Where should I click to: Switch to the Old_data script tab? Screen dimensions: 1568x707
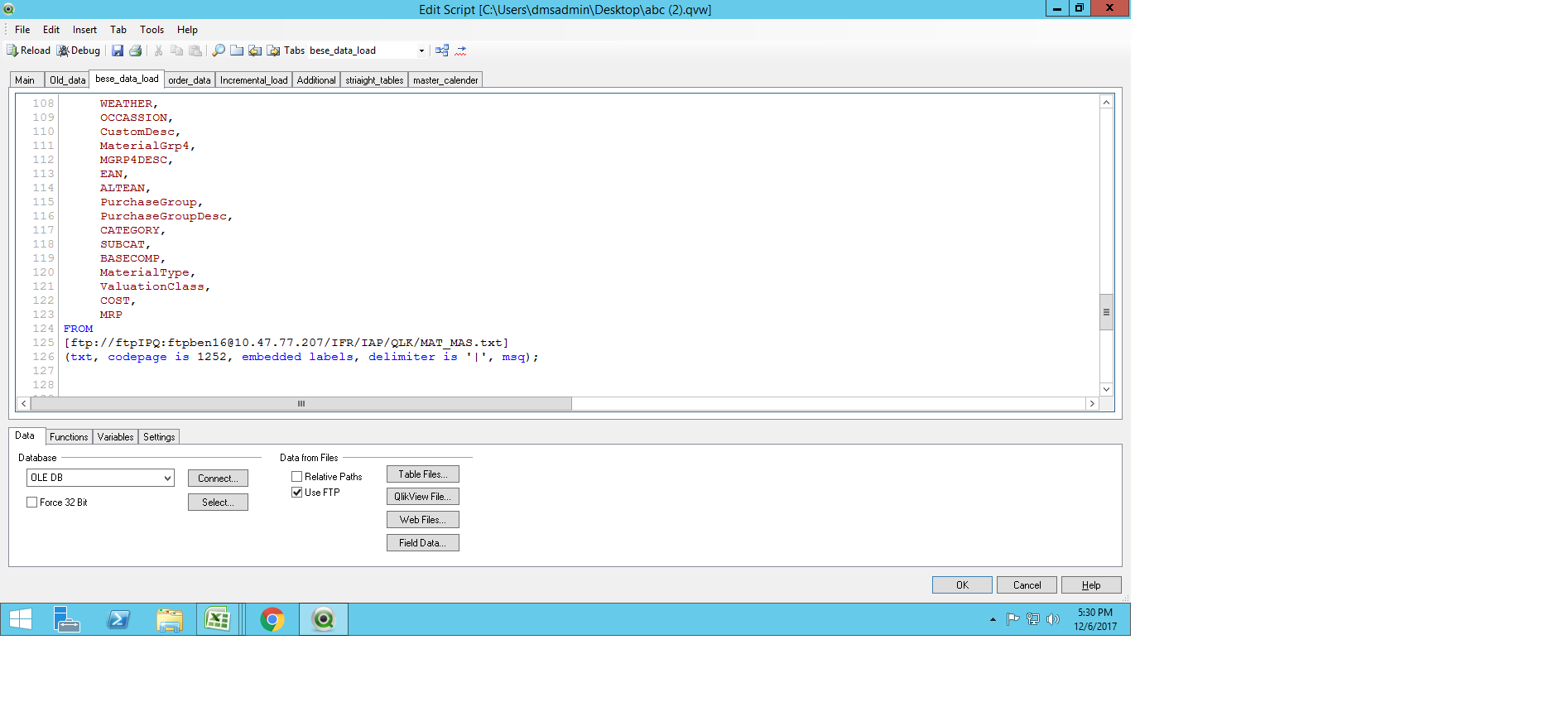[67, 80]
